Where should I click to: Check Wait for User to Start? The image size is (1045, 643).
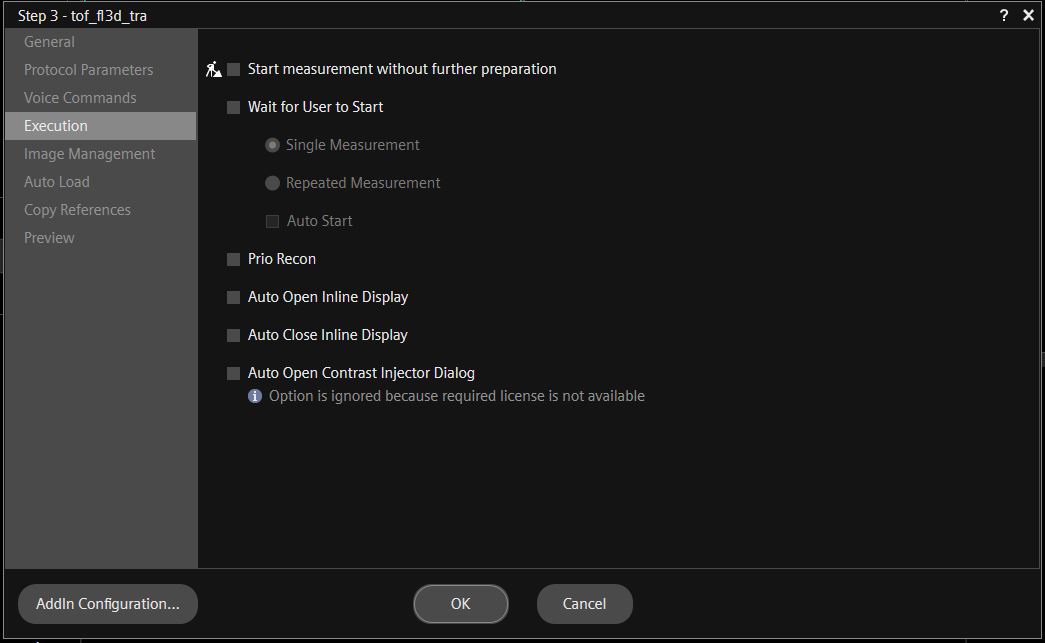pos(233,107)
